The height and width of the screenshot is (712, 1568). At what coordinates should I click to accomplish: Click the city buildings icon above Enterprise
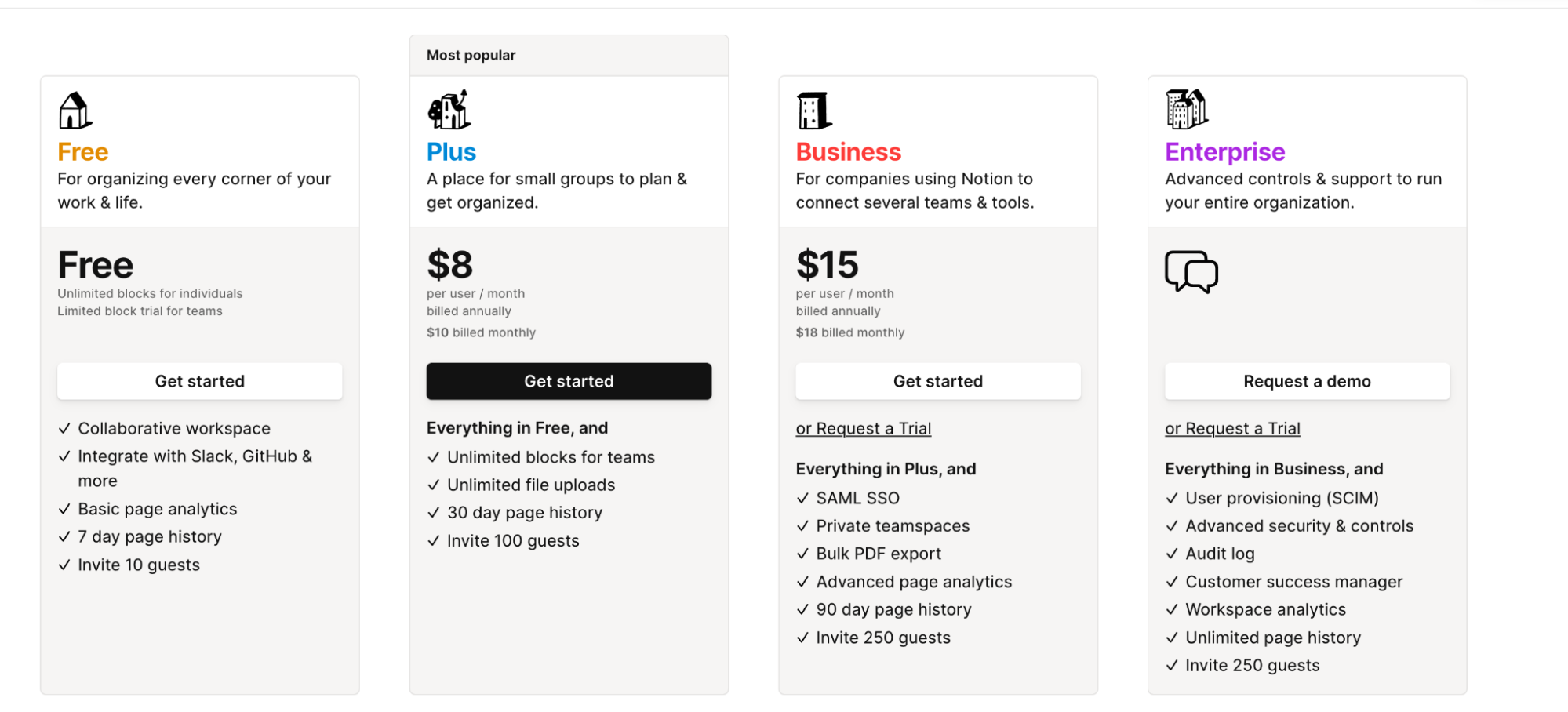pos(1184,110)
